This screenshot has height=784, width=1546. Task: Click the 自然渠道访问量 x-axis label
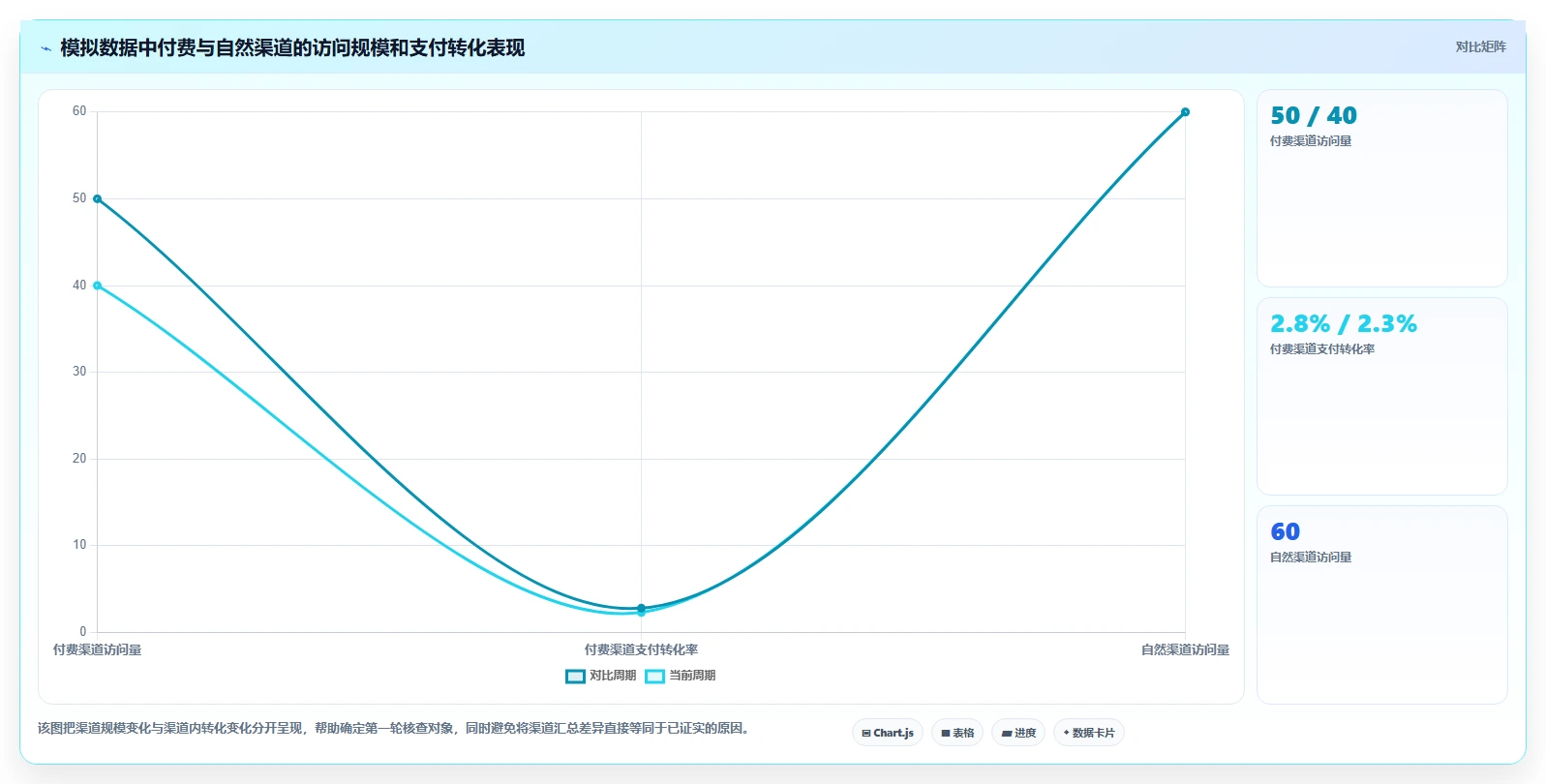point(1185,650)
